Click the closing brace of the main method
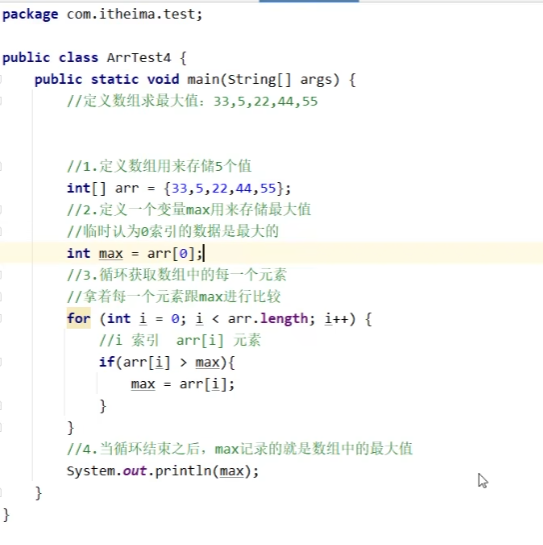Screen dimensions: 543x545 39,493
